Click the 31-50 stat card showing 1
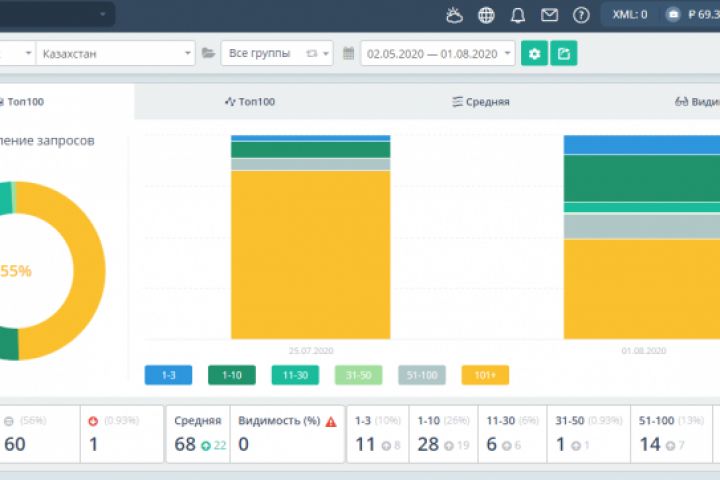720x480 pixels. pyautogui.click(x=589, y=434)
